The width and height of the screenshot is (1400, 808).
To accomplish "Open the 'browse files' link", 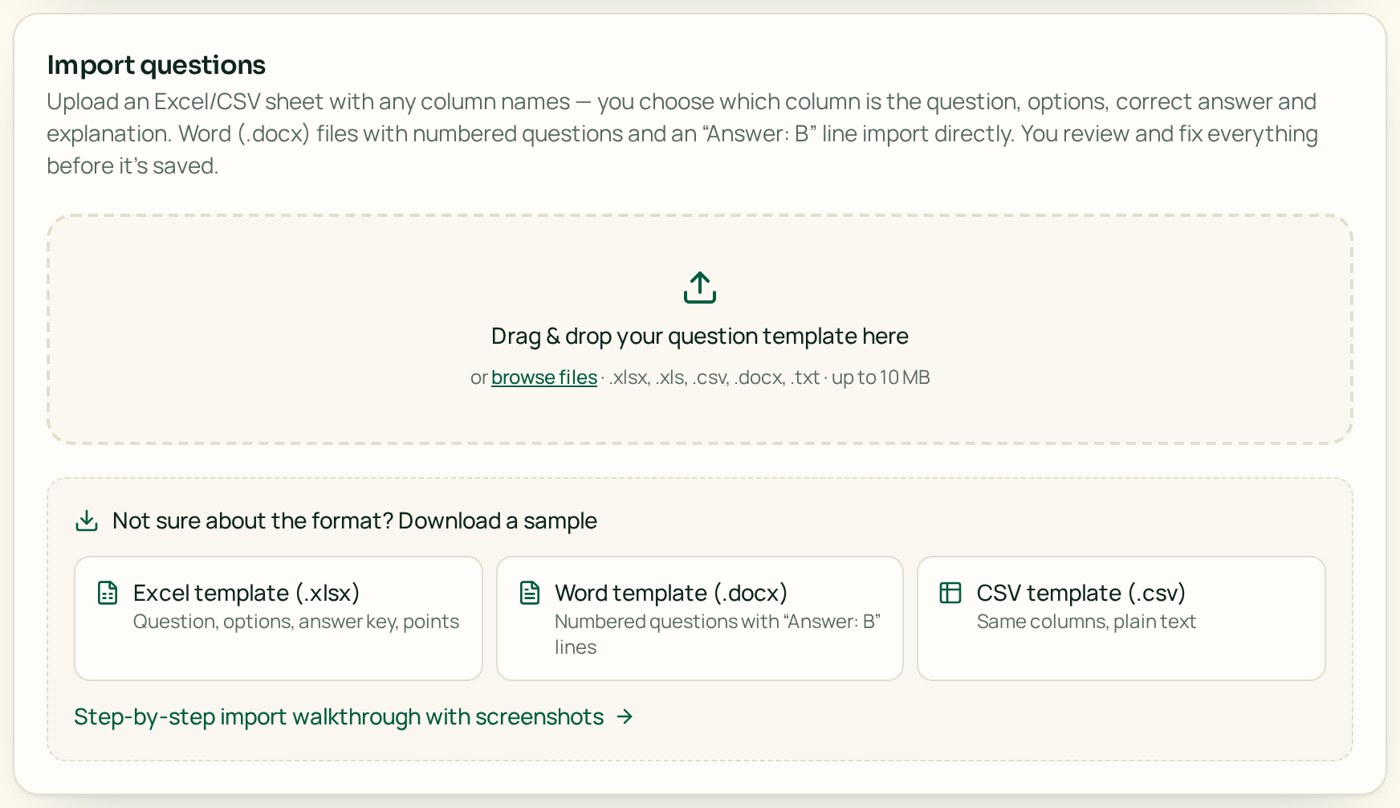I will [x=544, y=378].
